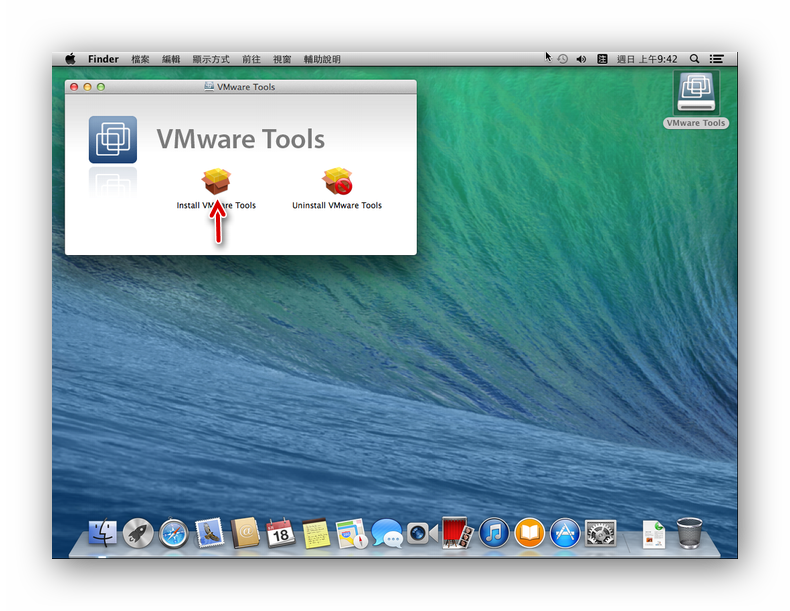Open the Apple menu
The width and height of the screenshot is (790, 611).
pos(71,59)
